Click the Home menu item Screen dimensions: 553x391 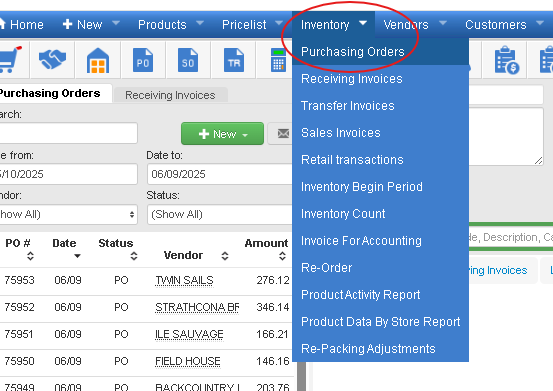point(22,25)
